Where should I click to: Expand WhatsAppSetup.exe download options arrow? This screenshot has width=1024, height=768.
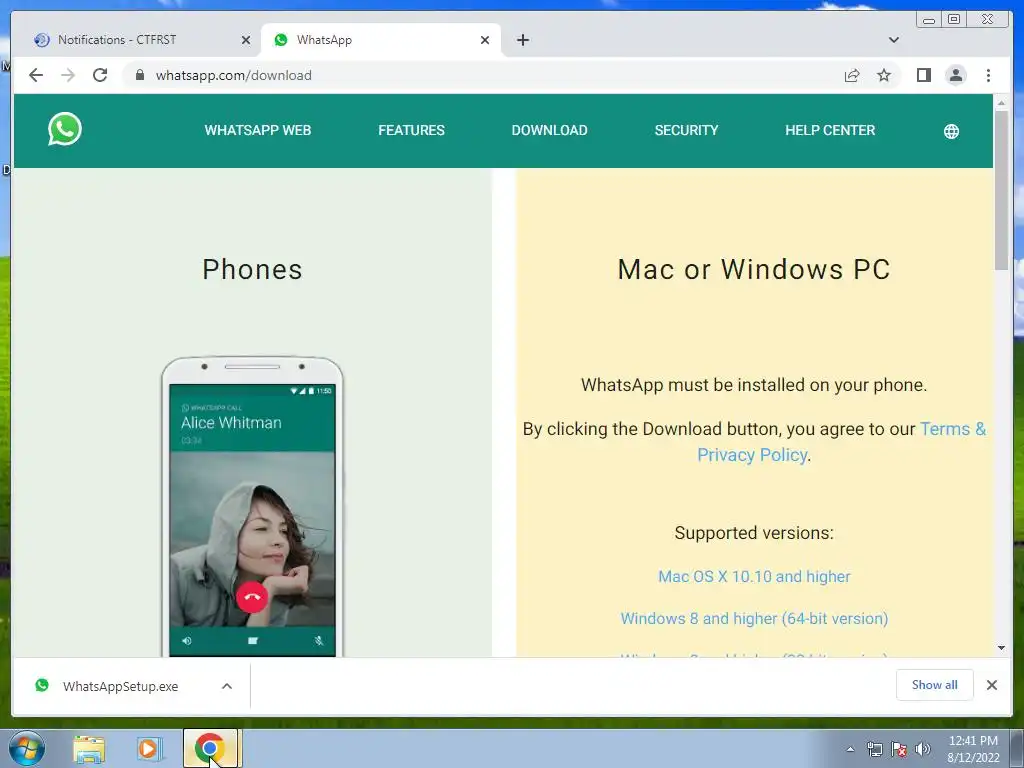tap(227, 686)
